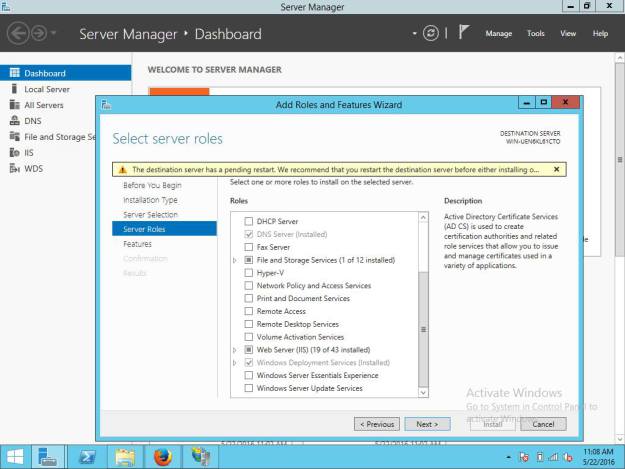
Task: Open the installer icon next to Firefox on the taskbar
Action: click(x=200, y=457)
